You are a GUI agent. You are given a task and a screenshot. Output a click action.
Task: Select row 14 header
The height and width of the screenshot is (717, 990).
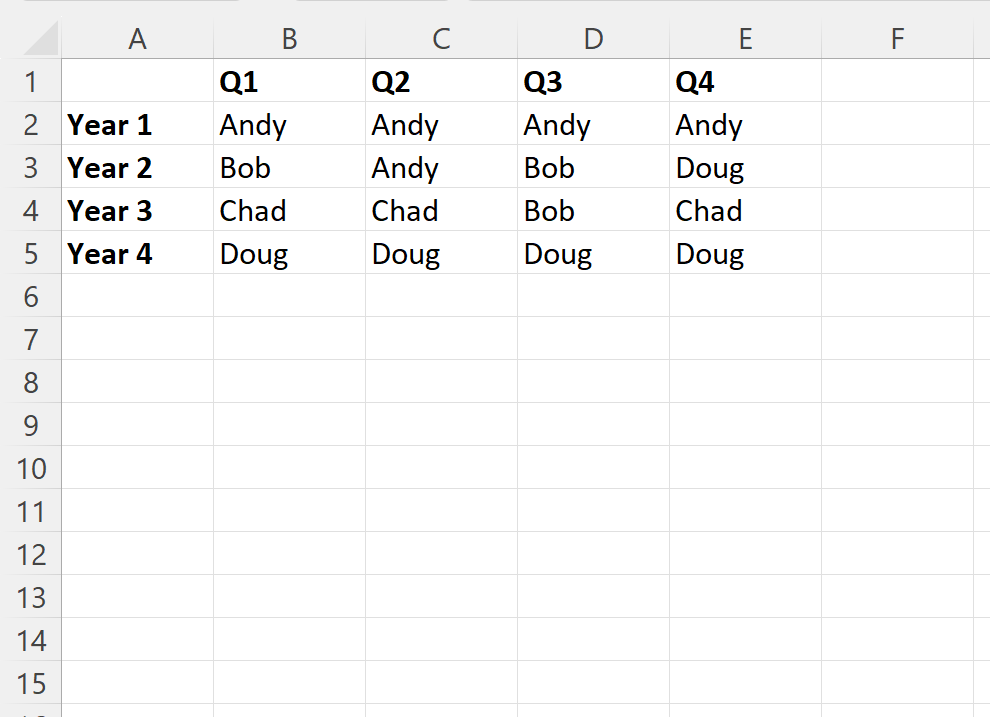pyautogui.click(x=31, y=640)
